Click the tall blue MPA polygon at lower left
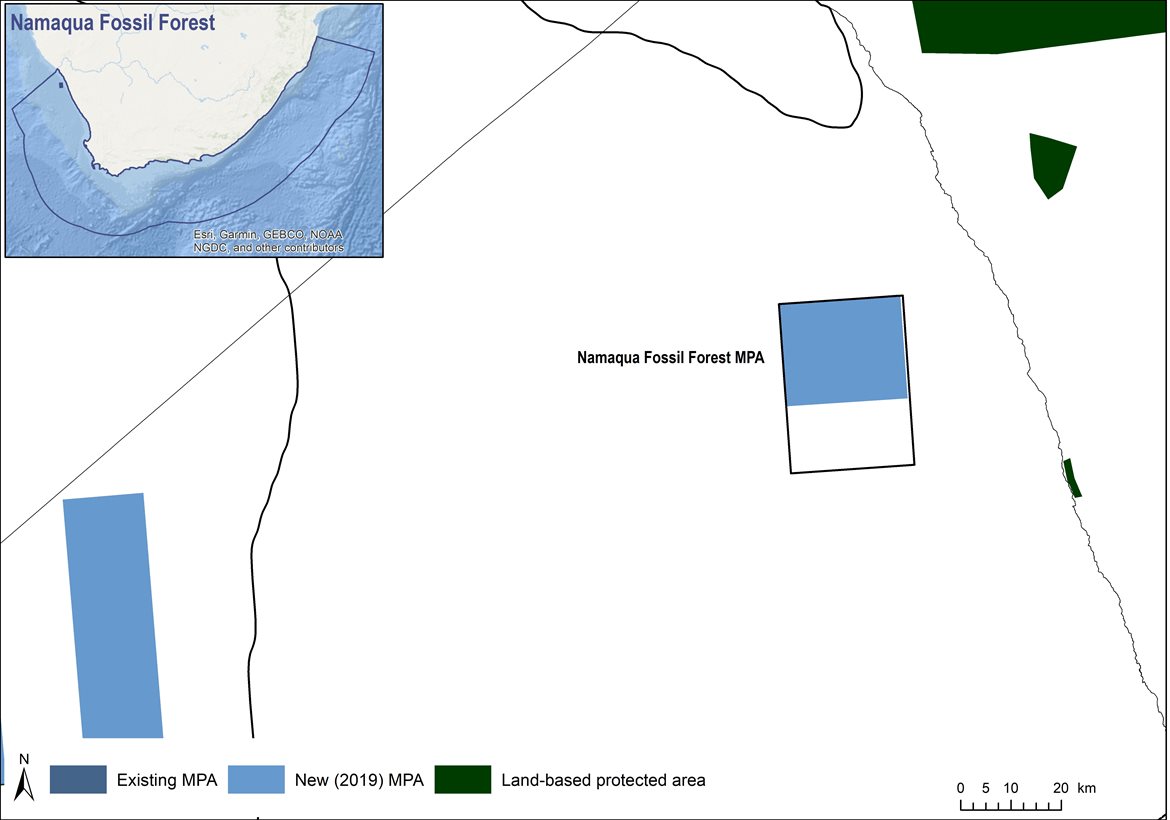The width and height of the screenshot is (1170, 820). [x=113, y=616]
